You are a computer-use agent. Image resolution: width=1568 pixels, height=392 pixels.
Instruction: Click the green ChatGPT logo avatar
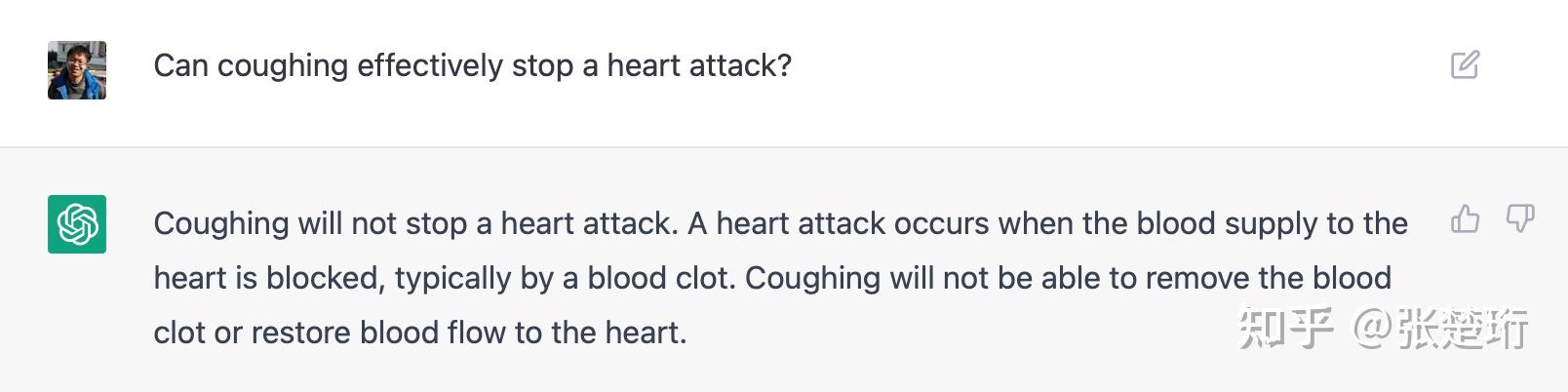77,224
